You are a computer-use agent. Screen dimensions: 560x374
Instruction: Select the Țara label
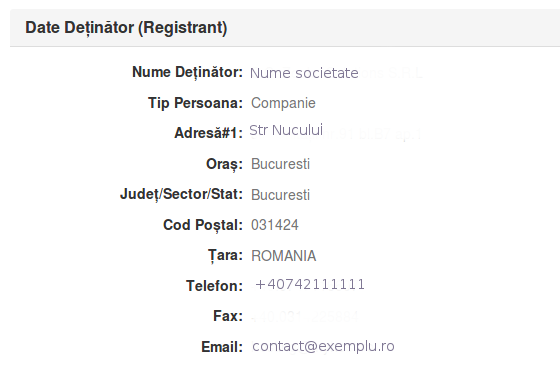coord(225,256)
